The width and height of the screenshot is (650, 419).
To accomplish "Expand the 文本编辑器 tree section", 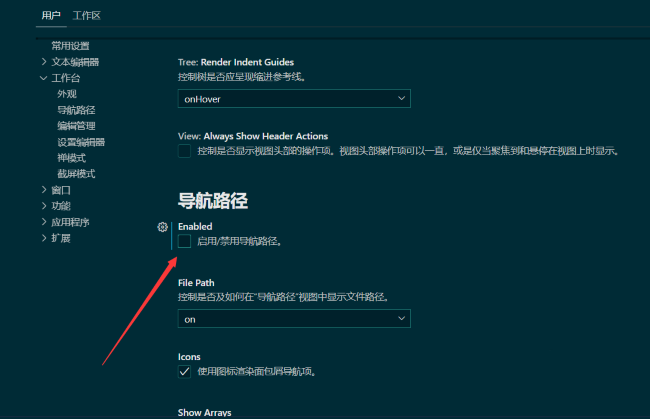I will point(75,62).
